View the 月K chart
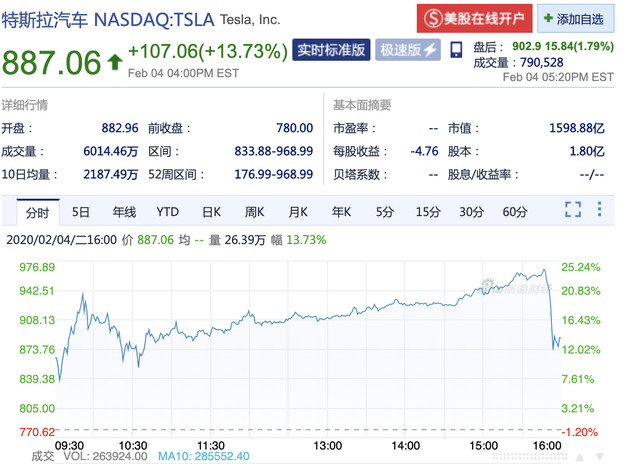The width and height of the screenshot is (630, 464). (x=298, y=211)
